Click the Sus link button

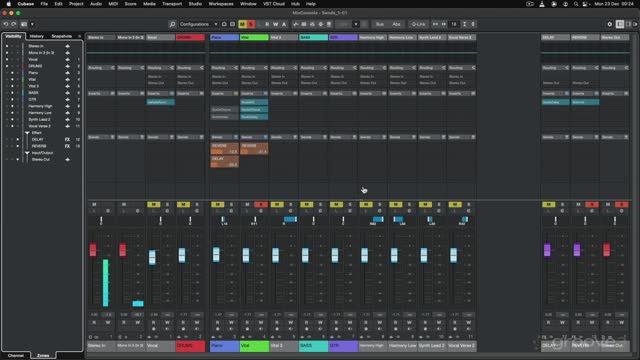pos(380,24)
